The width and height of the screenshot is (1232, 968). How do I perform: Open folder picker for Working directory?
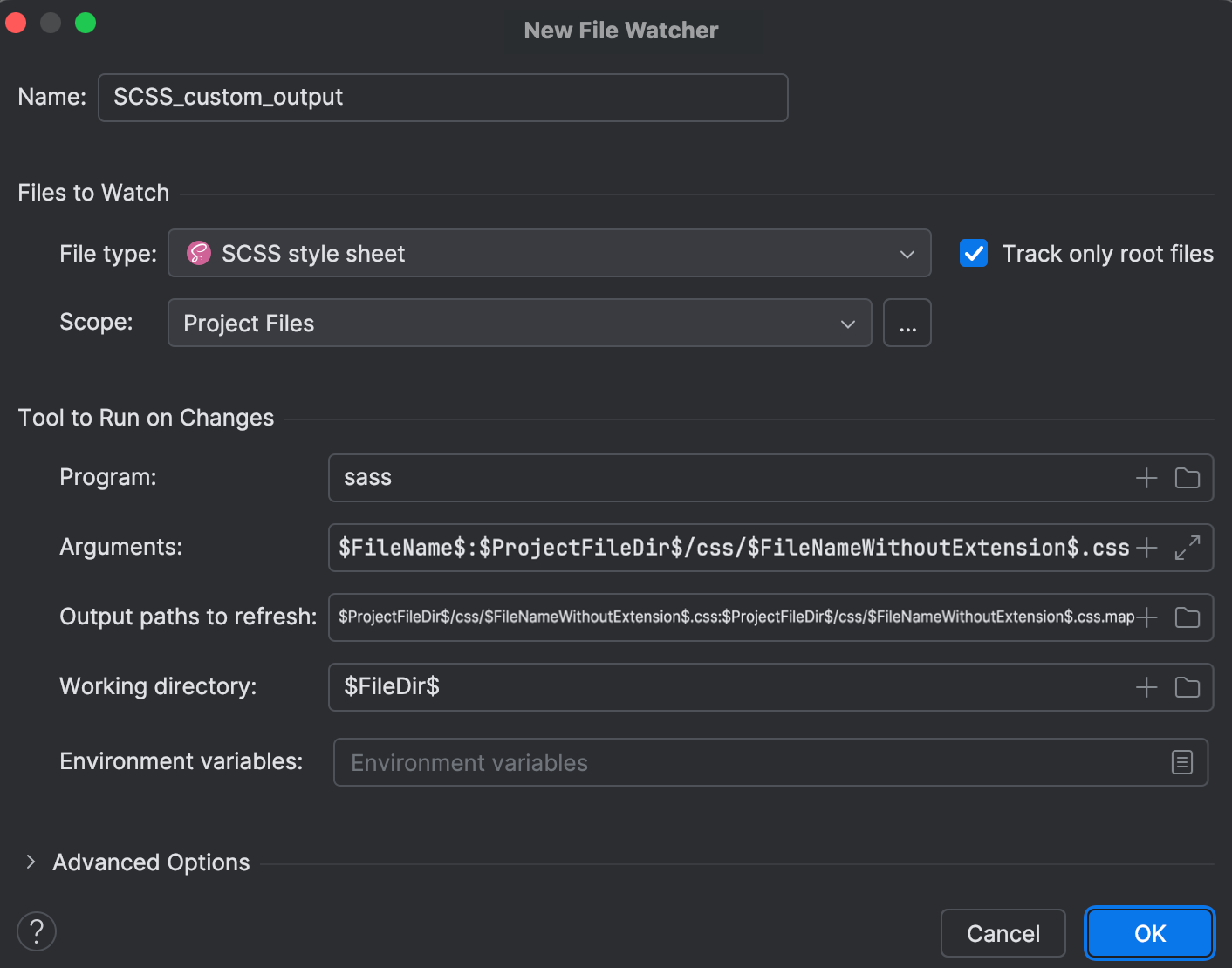coord(1187,687)
